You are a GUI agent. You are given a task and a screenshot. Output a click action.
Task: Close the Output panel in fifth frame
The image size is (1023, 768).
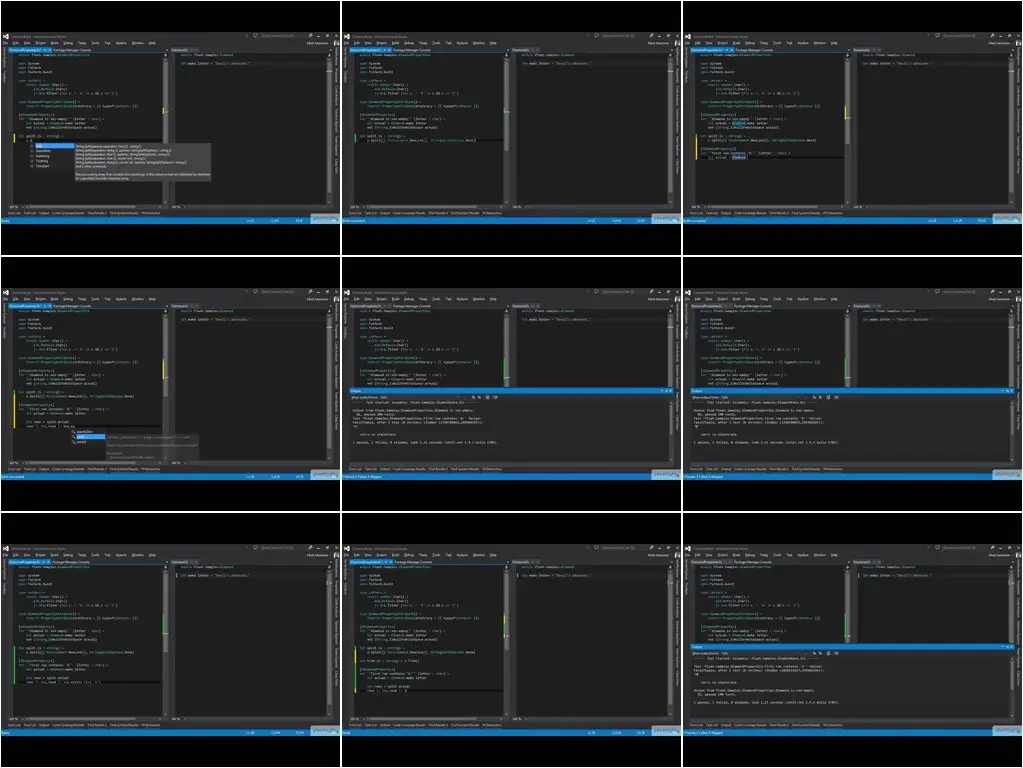coord(671,391)
